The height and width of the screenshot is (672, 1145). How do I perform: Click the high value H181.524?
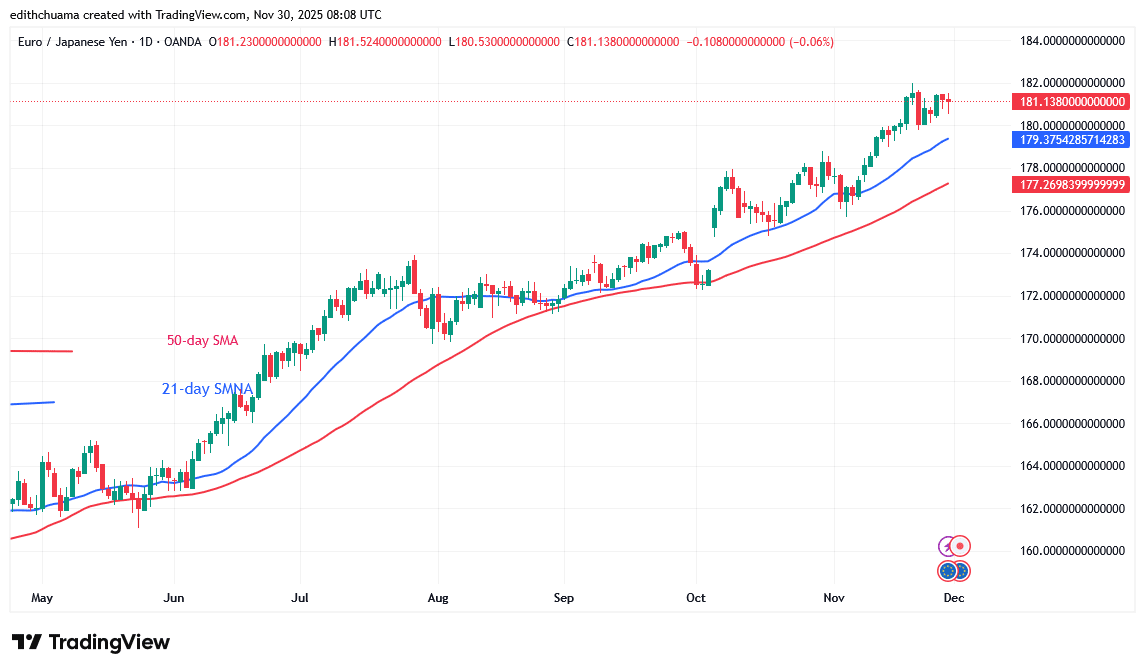tap(387, 42)
